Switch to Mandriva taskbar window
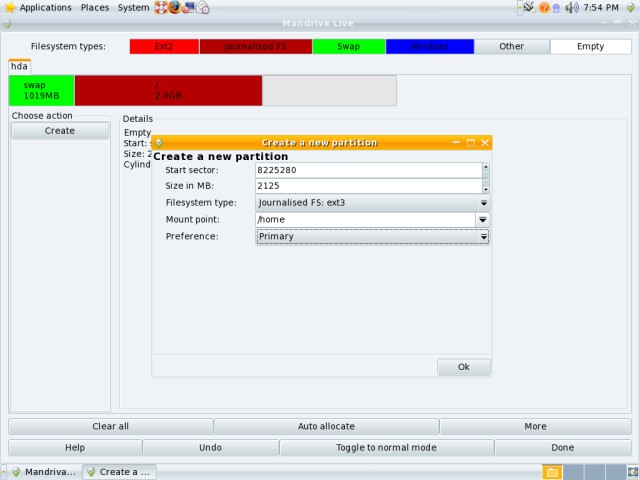 [x=44, y=472]
